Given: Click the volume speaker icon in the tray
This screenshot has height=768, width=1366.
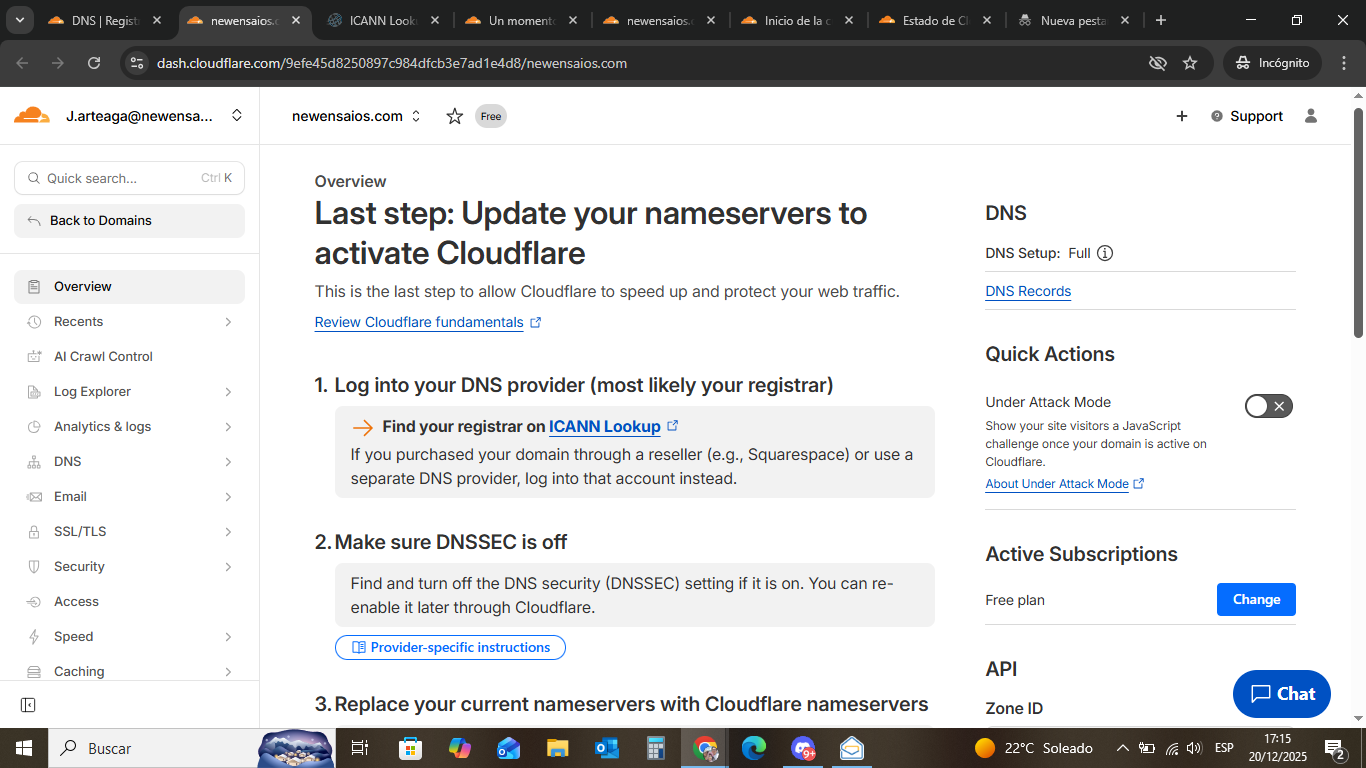Looking at the screenshot, I should pyautogui.click(x=1194, y=748).
